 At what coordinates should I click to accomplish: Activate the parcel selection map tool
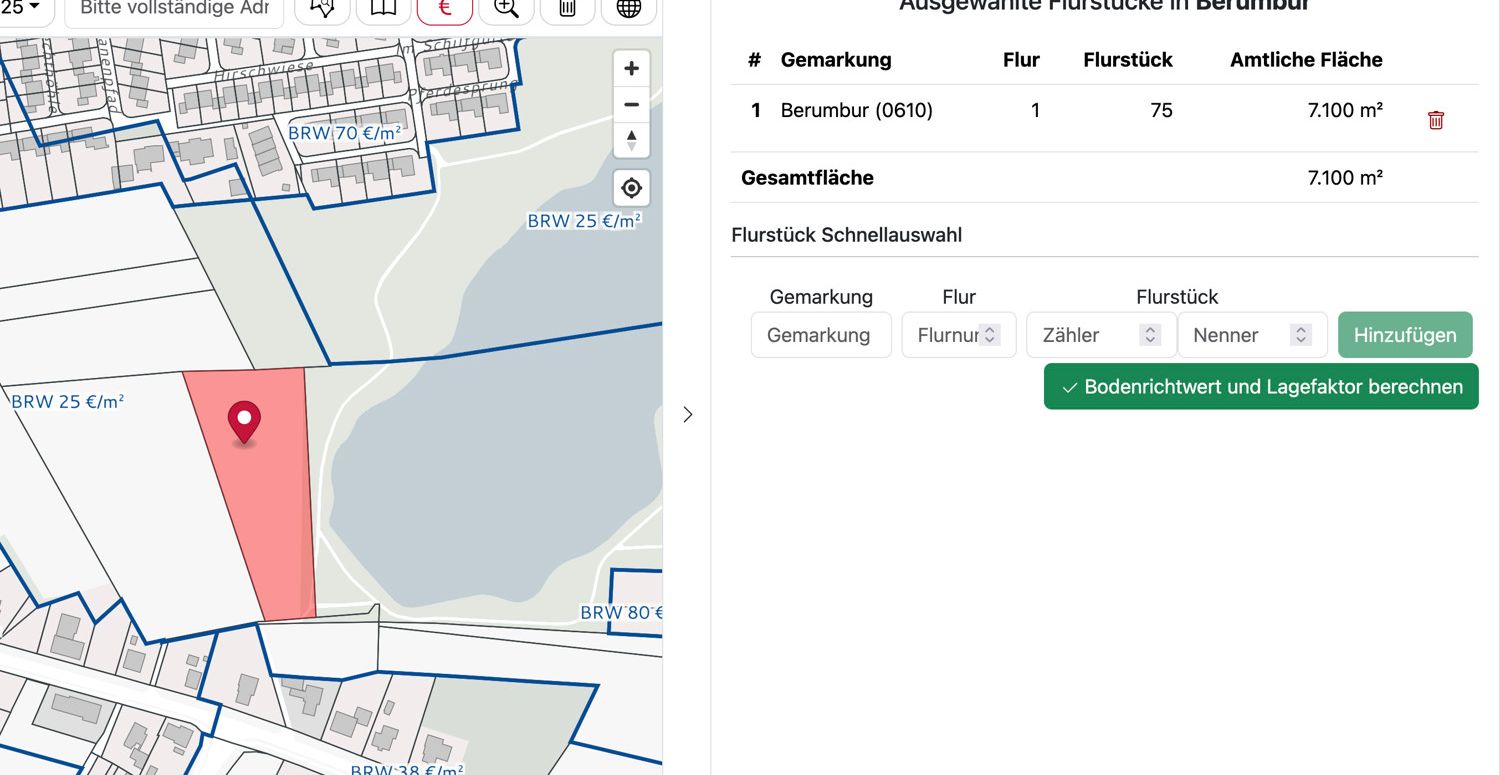(x=322, y=8)
